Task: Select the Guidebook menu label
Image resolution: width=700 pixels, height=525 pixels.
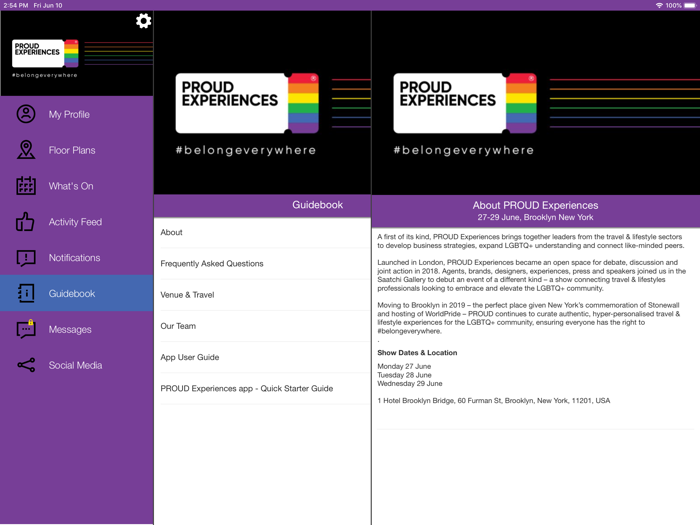Action: tap(72, 293)
